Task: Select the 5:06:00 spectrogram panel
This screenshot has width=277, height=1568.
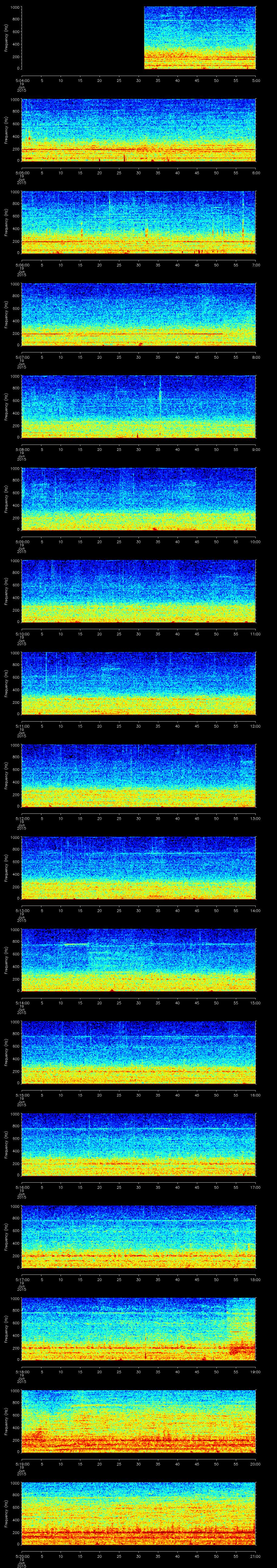Action: point(138,222)
